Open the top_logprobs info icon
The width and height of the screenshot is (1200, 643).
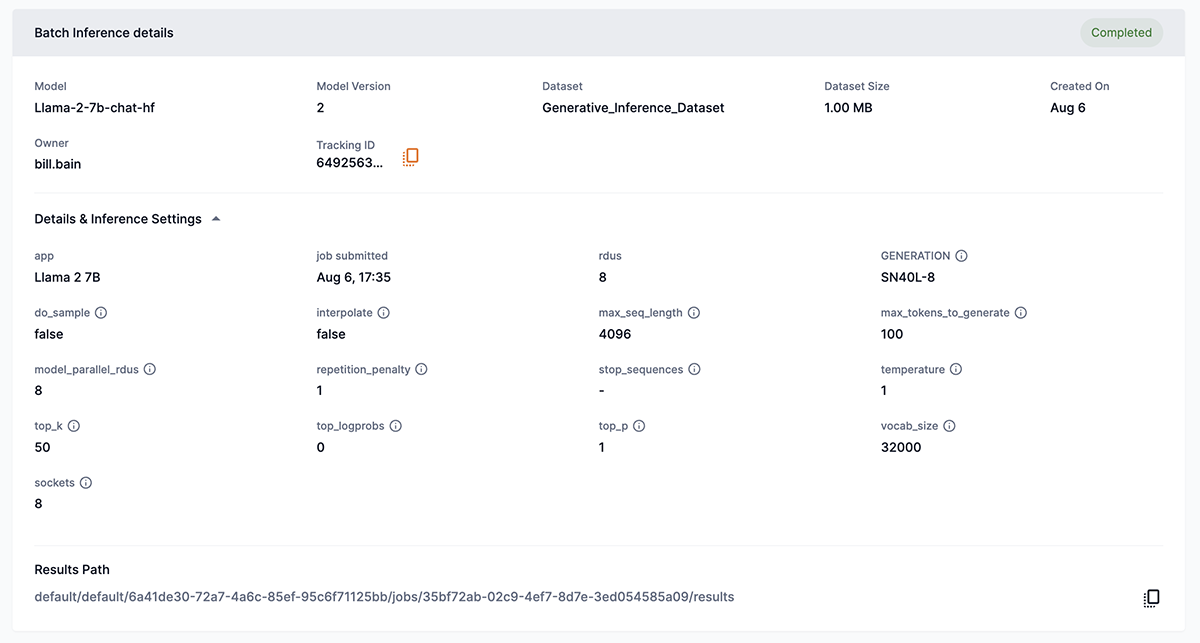pyautogui.click(x=395, y=425)
